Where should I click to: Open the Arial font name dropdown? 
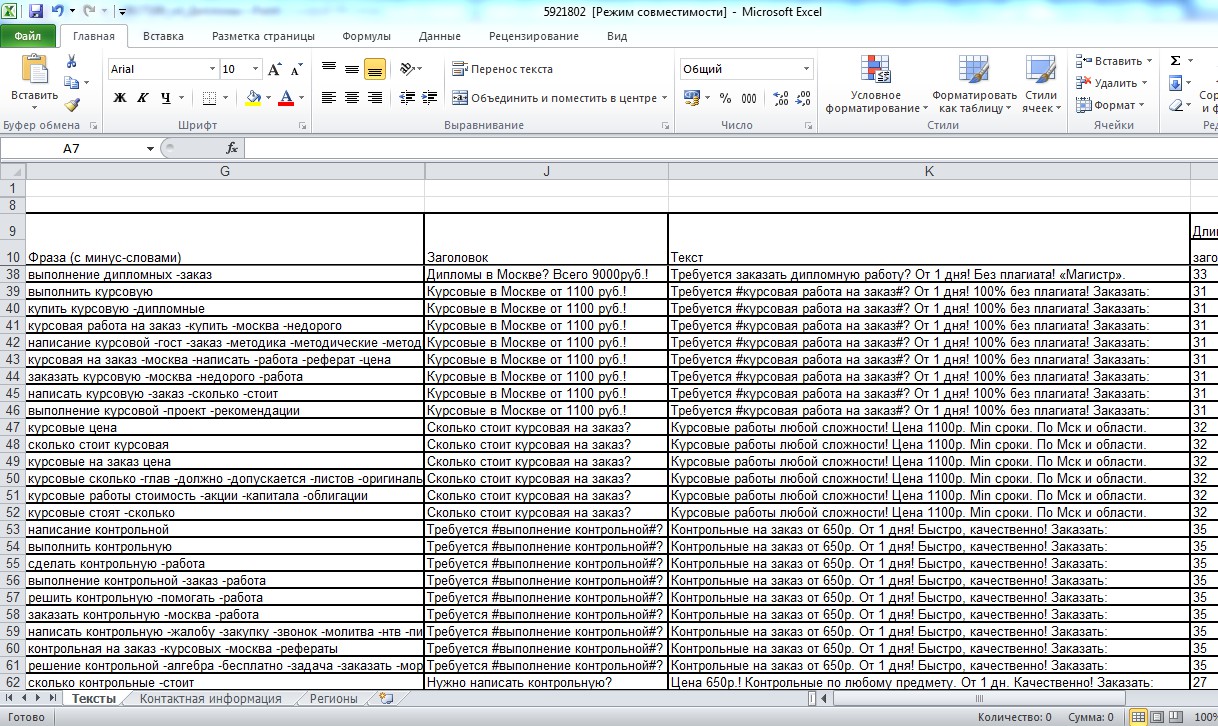coord(212,69)
